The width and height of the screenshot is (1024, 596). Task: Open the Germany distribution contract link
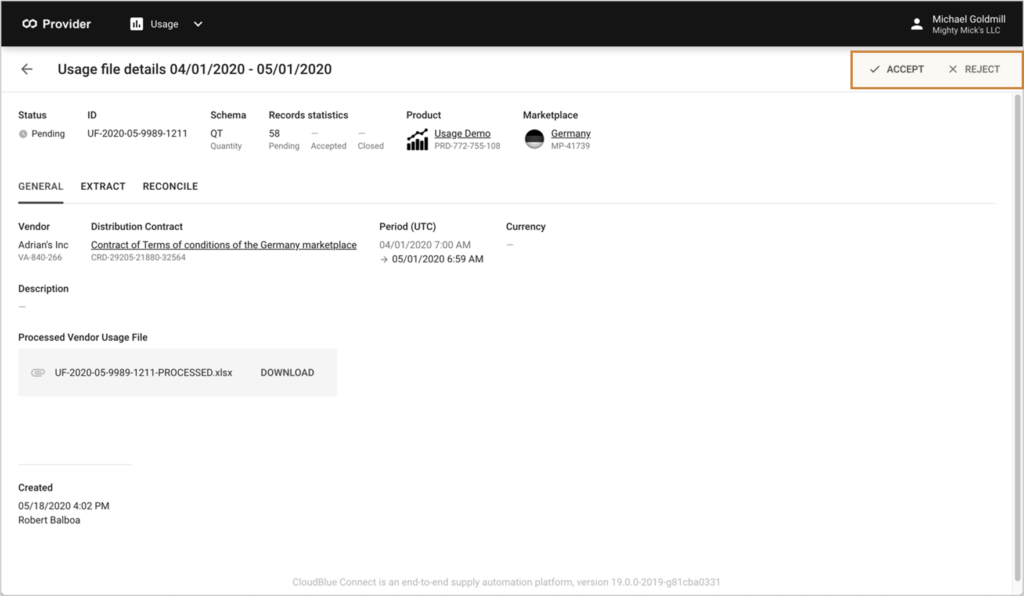[x=223, y=245]
